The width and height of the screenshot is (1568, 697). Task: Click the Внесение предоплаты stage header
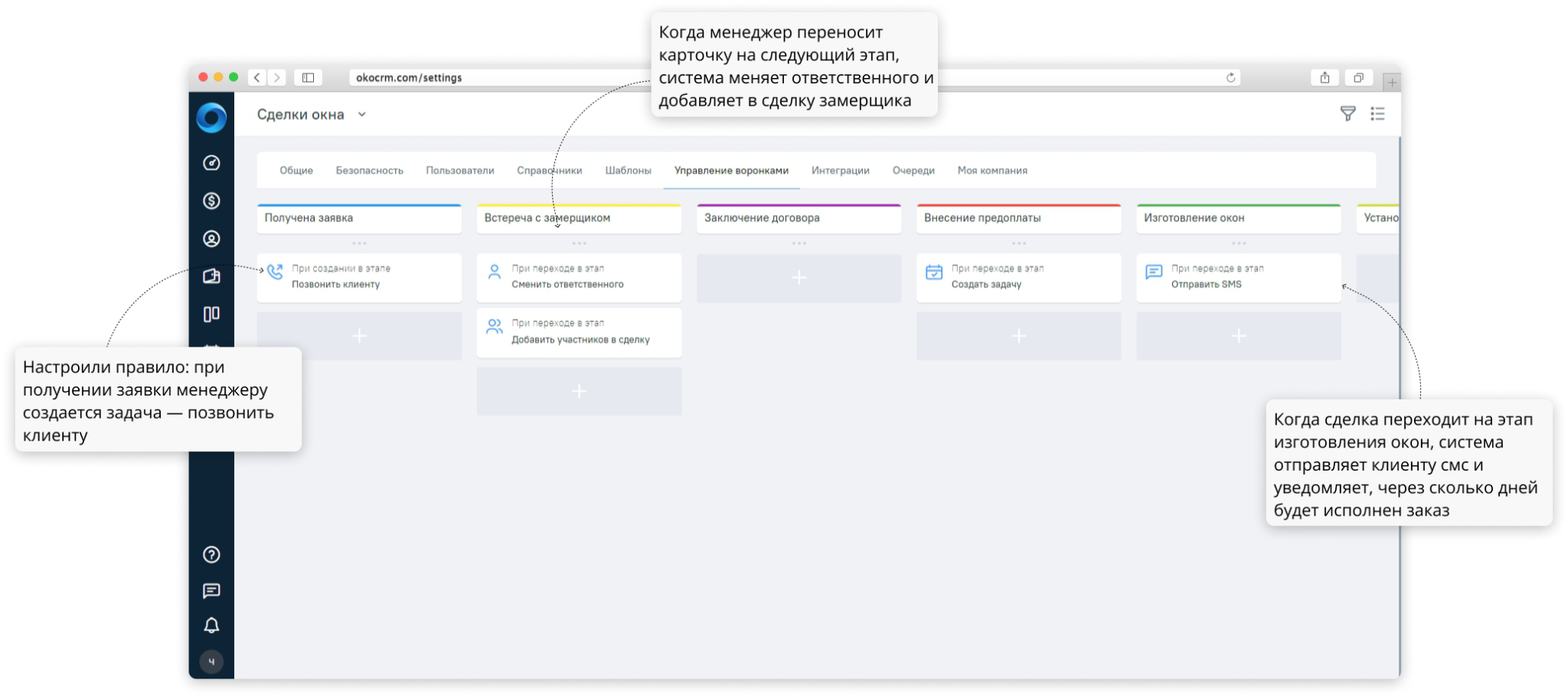(1019, 218)
